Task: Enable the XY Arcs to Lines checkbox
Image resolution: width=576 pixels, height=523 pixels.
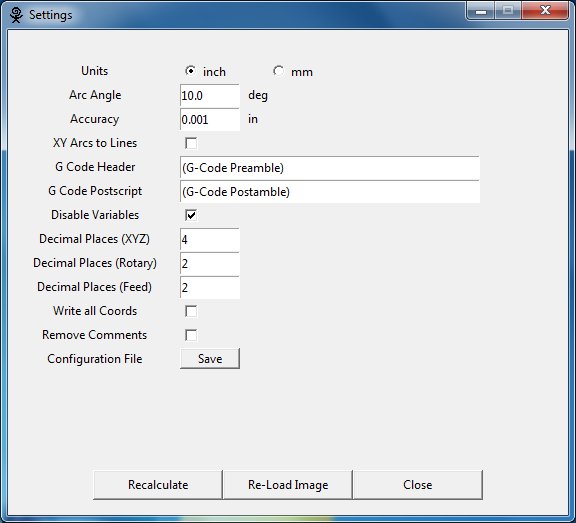Action: (191, 143)
